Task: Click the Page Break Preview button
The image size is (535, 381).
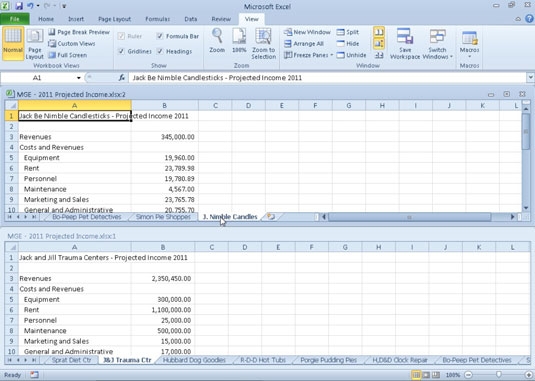Action: point(79,32)
